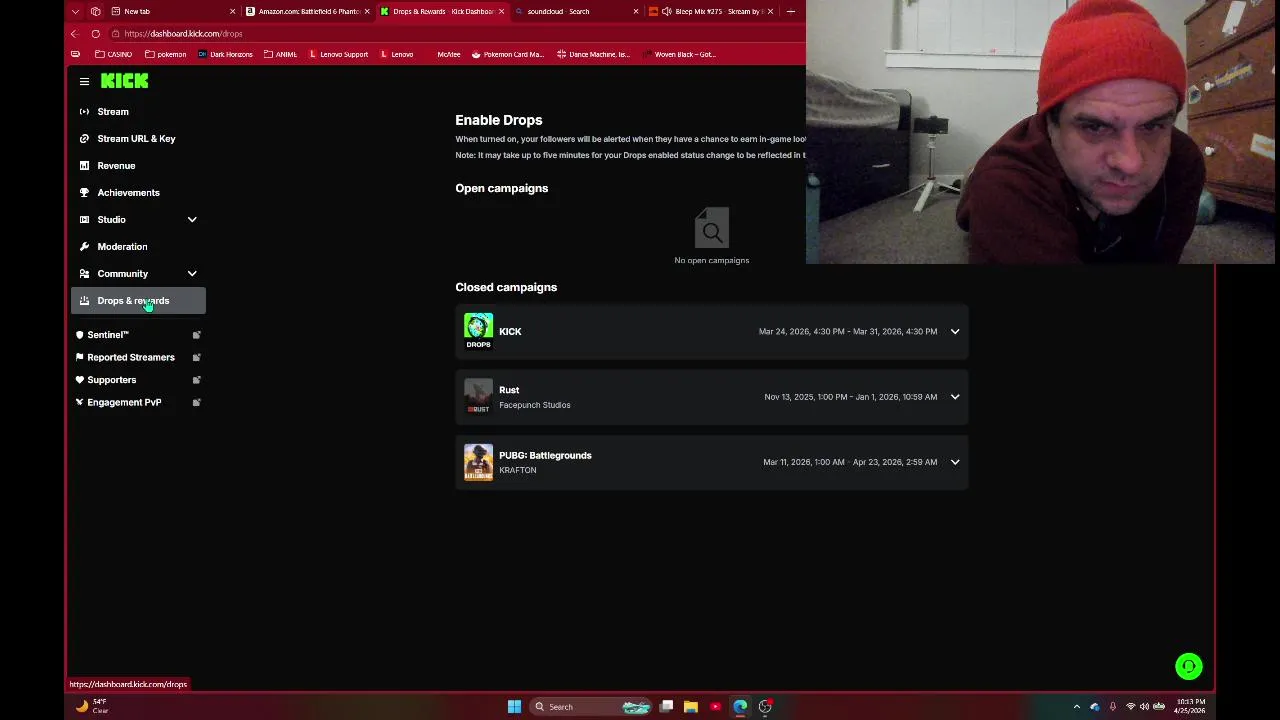Switch to the Amazon Battlefield 6 tab

tap(308, 11)
